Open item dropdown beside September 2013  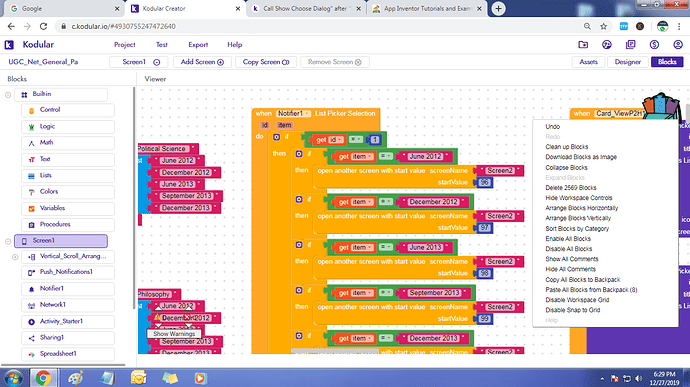coord(363,293)
